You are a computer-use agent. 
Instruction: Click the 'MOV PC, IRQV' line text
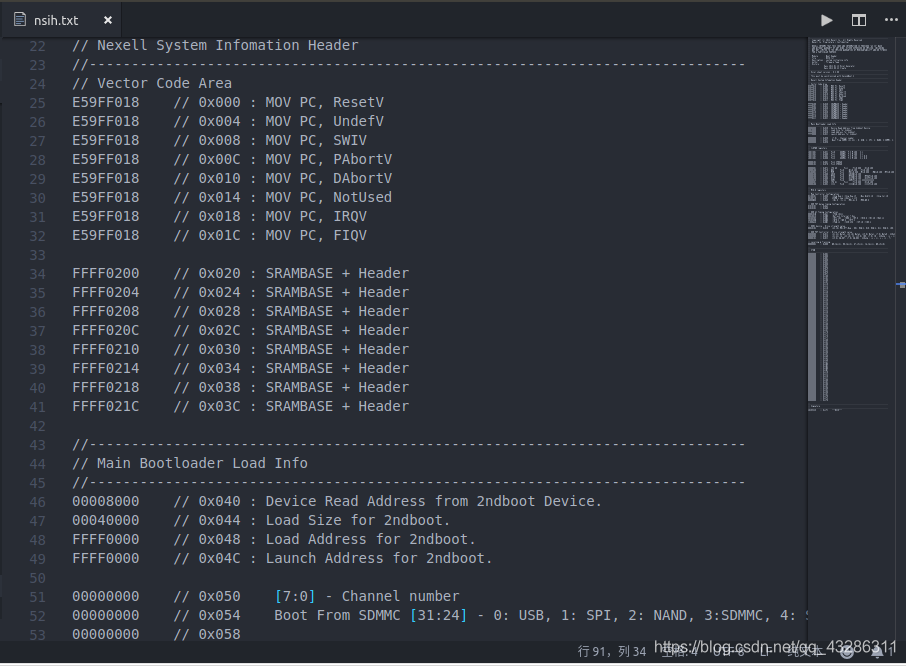tap(316, 217)
